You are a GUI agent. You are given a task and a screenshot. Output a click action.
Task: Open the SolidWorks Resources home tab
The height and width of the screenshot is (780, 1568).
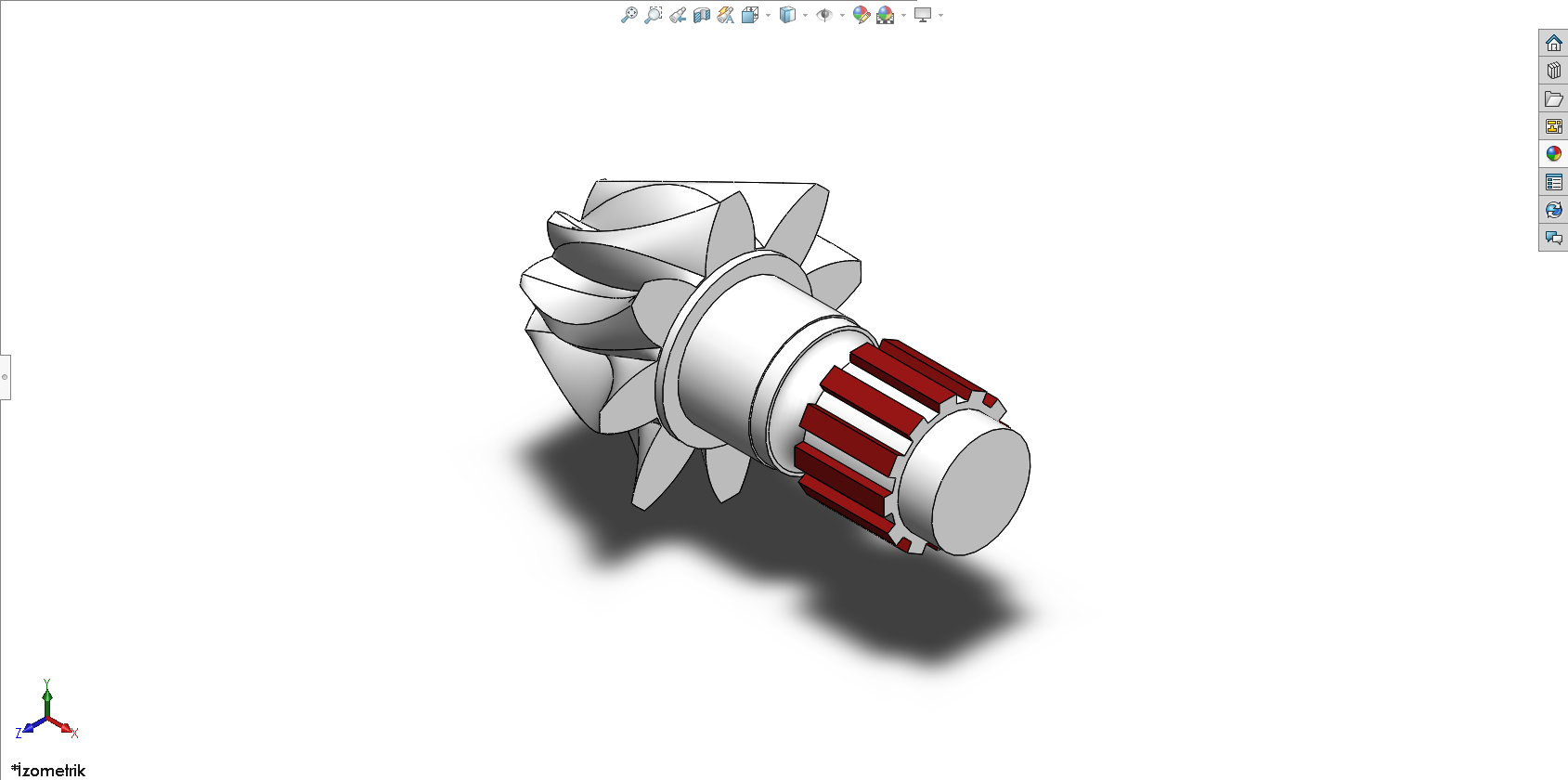[1554, 43]
